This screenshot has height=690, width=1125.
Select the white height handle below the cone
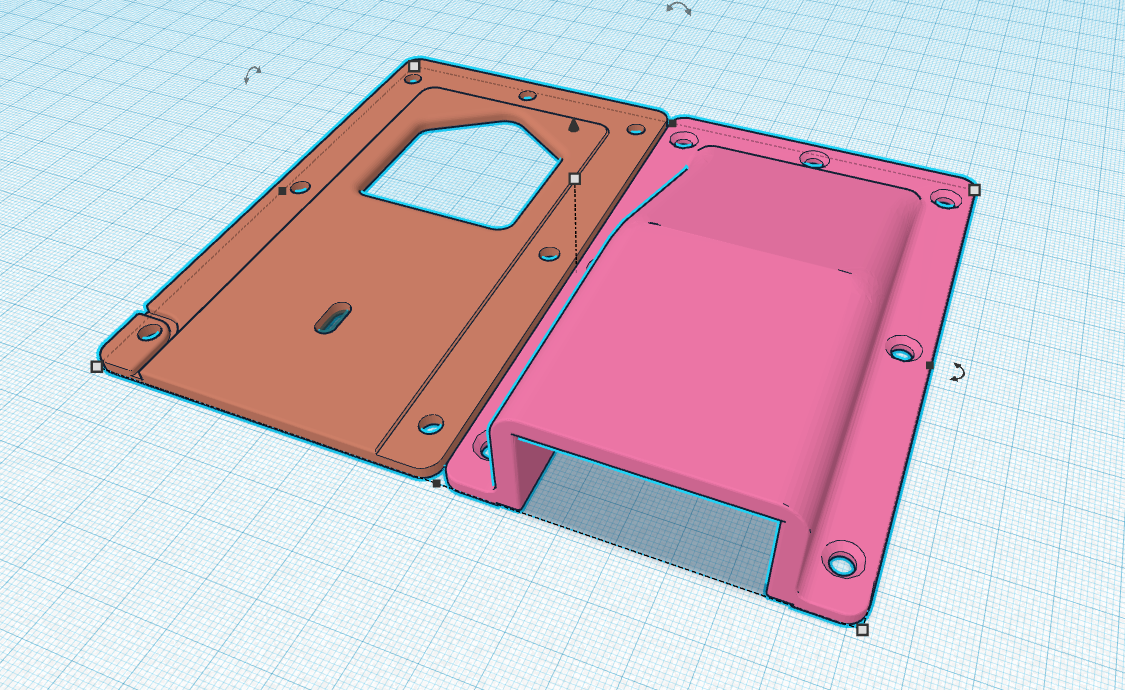point(574,178)
